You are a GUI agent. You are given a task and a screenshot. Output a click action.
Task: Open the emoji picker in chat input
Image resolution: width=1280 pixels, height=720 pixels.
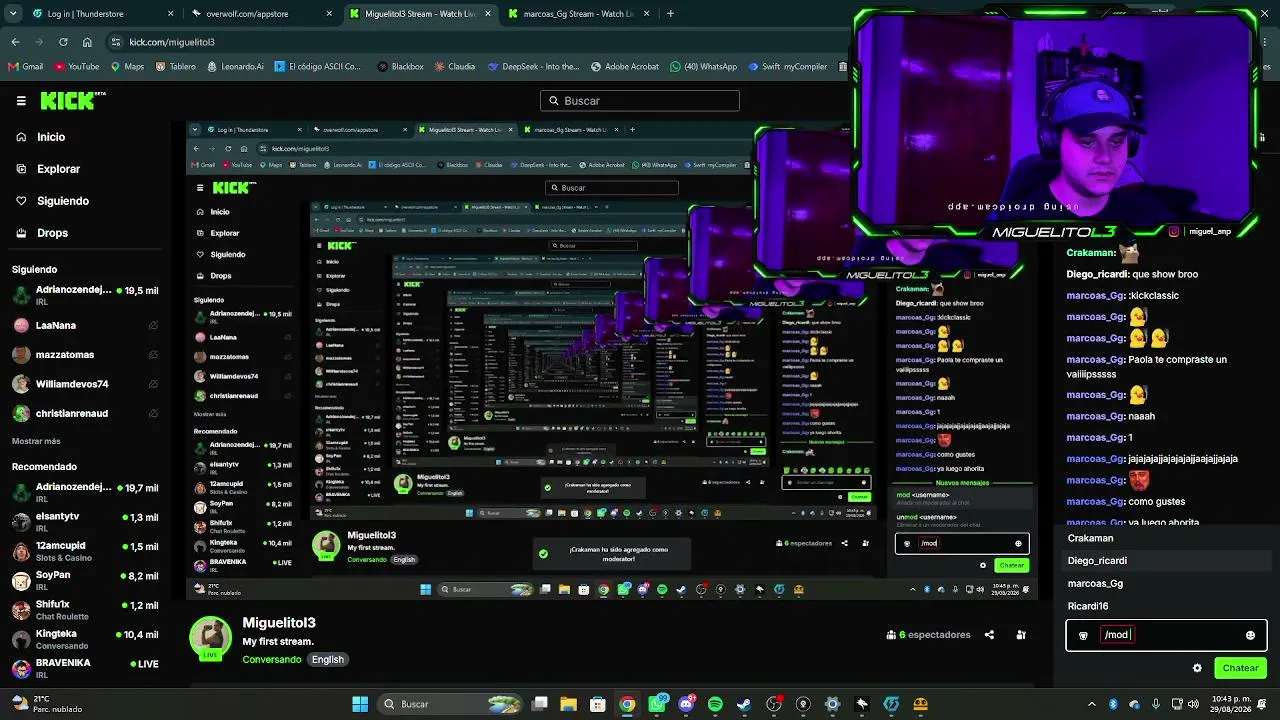[x=1250, y=635]
